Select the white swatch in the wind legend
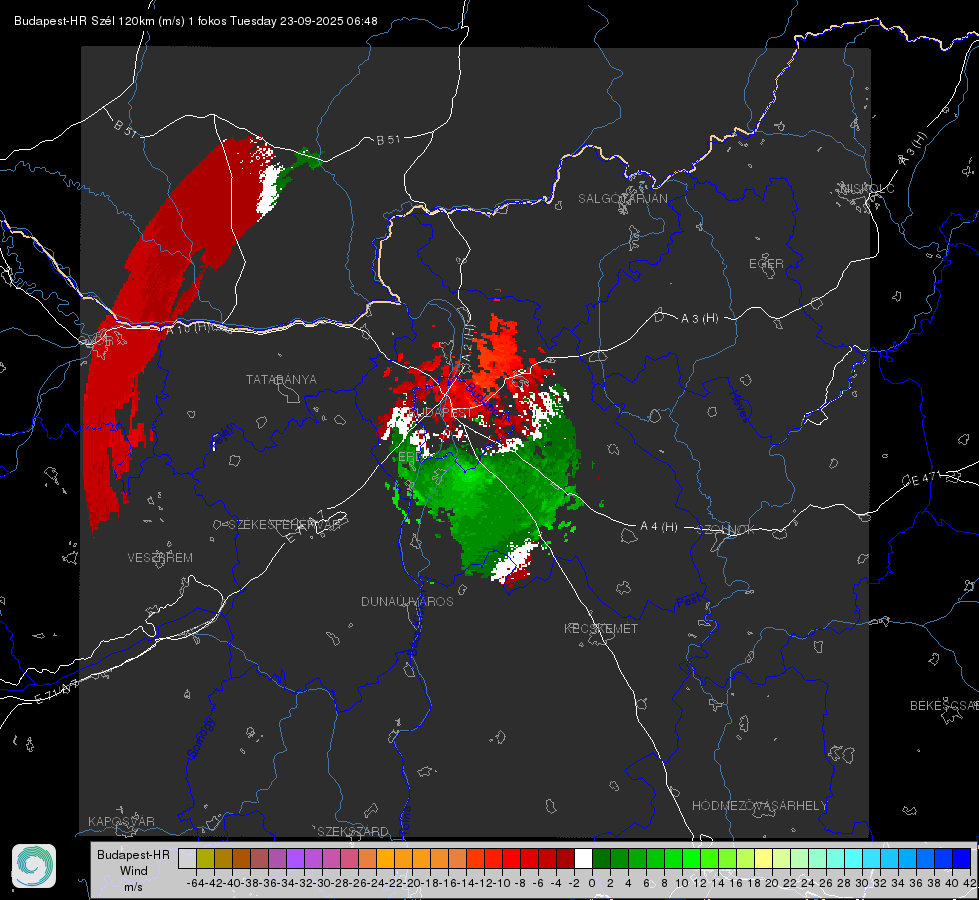Image resolution: width=979 pixels, height=900 pixels. pos(583,858)
